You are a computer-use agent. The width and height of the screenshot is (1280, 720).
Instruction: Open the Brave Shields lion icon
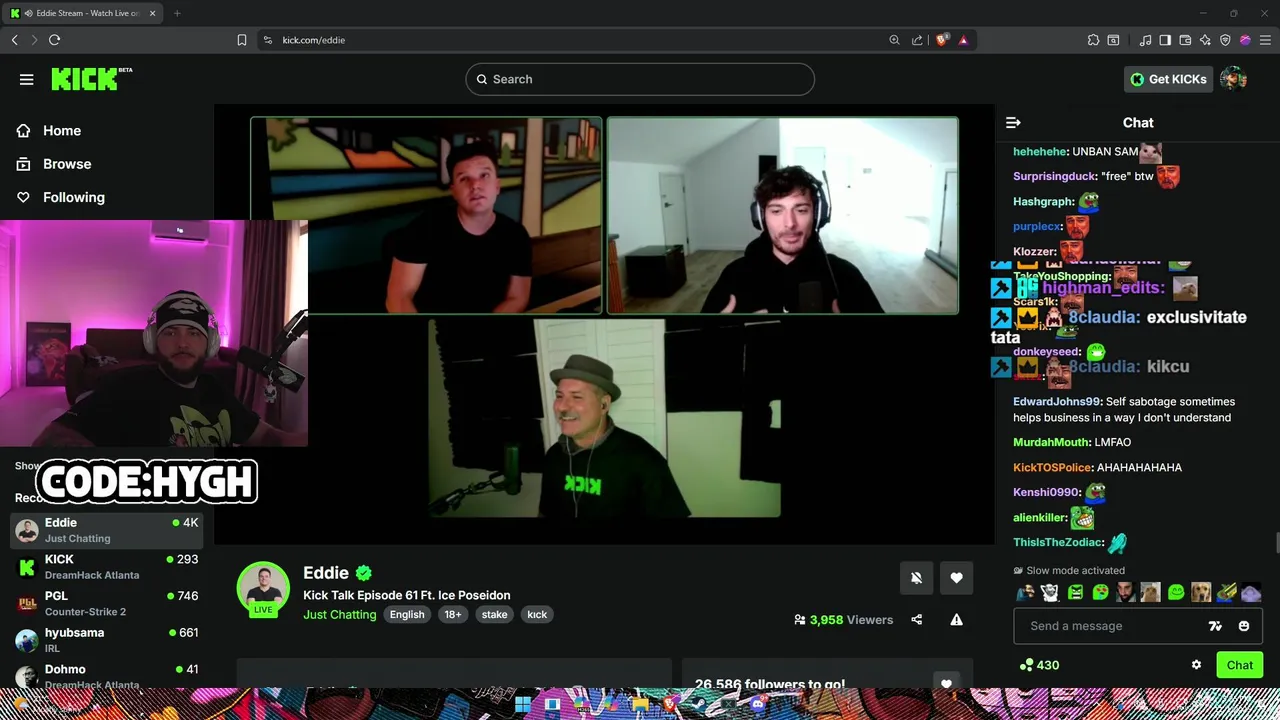point(942,40)
